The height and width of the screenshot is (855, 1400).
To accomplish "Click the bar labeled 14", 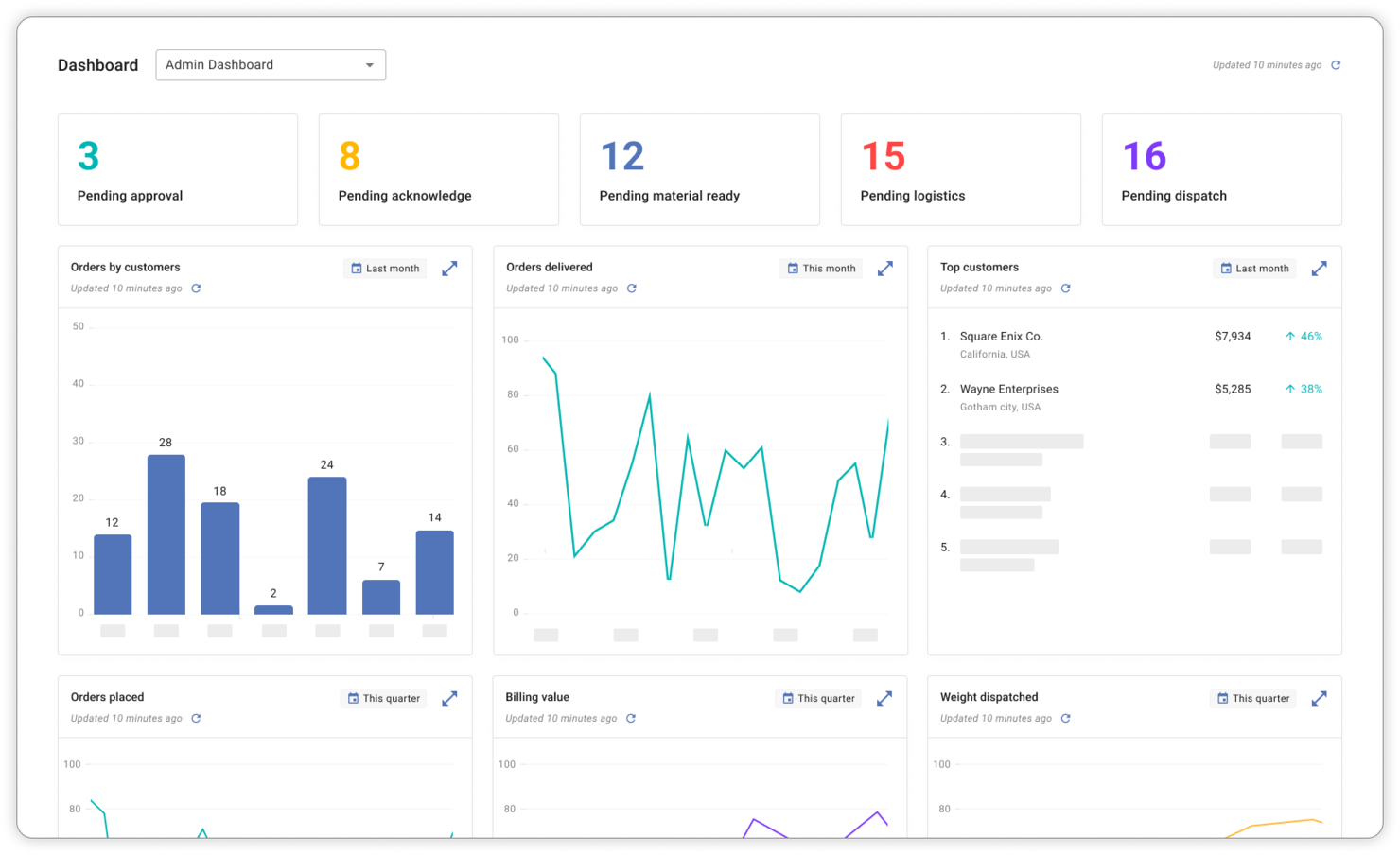I will (435, 572).
